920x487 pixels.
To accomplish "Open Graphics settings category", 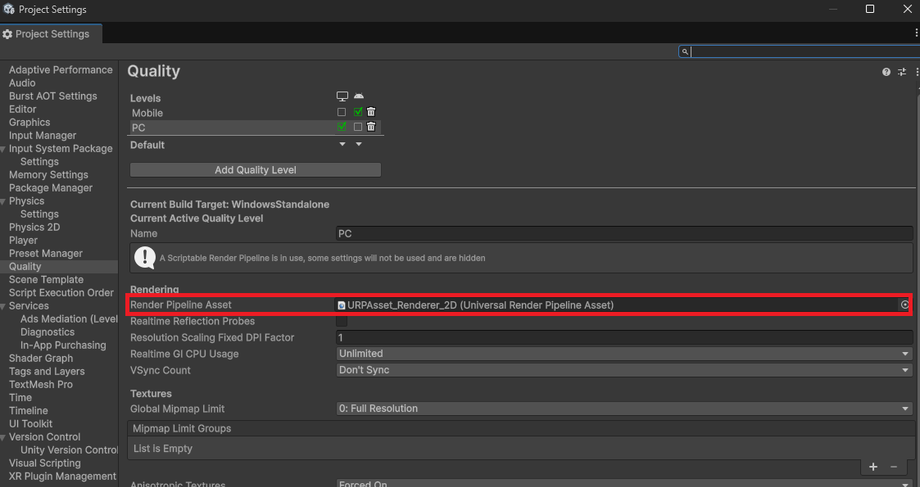I will pyautogui.click(x=29, y=122).
